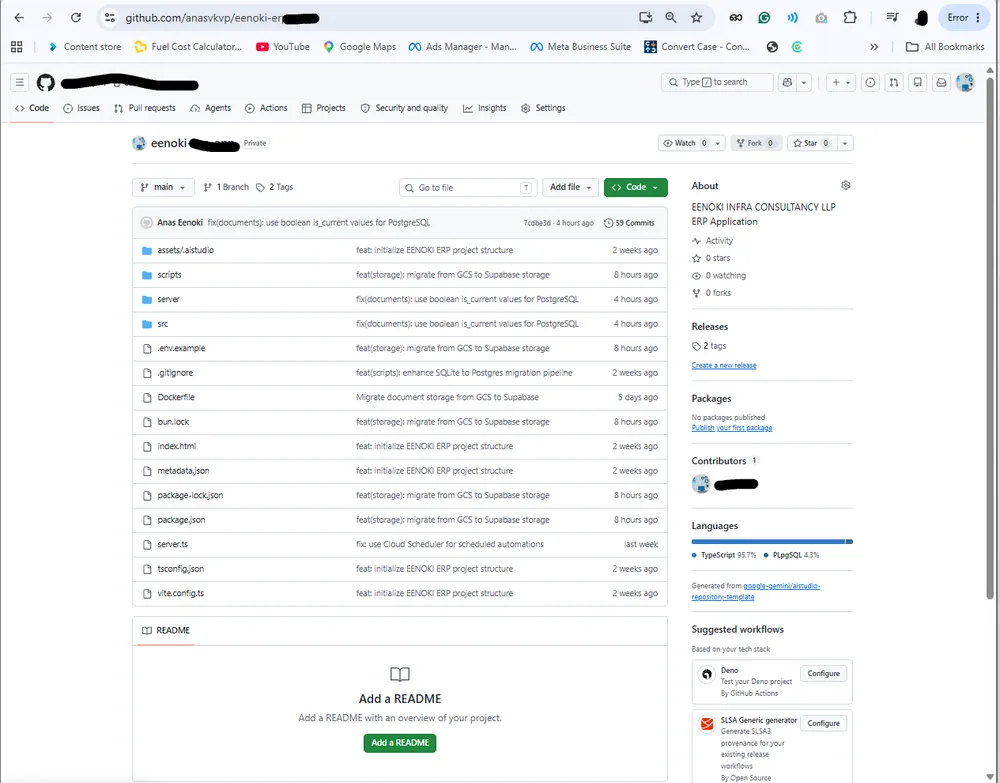Open the browser extensions puzzle icon

tap(850, 18)
